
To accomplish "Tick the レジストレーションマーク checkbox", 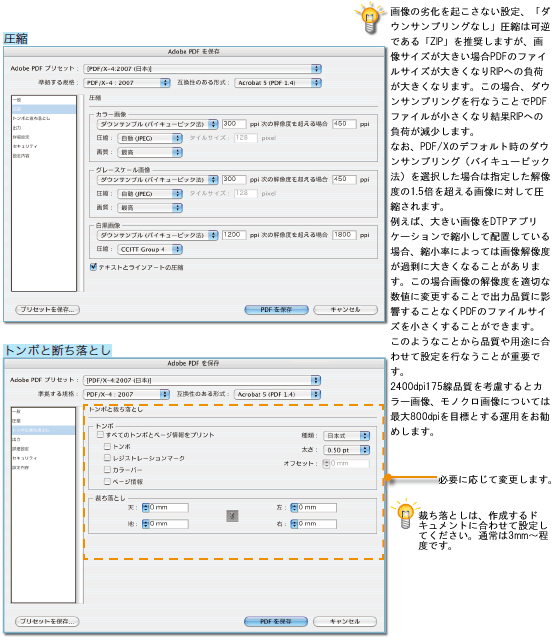I will [x=107, y=458].
